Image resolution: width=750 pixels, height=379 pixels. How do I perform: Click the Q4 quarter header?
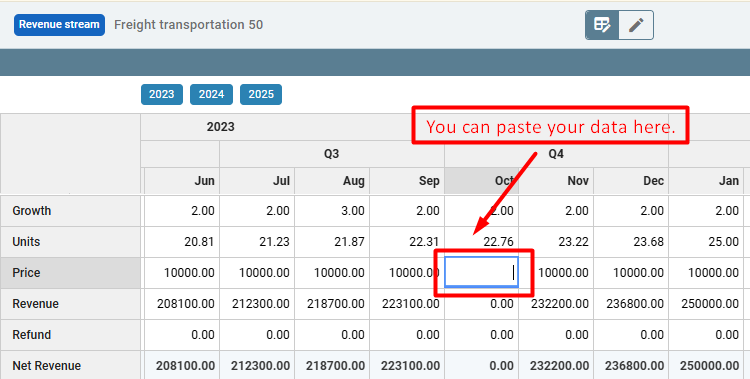pyautogui.click(x=556, y=154)
